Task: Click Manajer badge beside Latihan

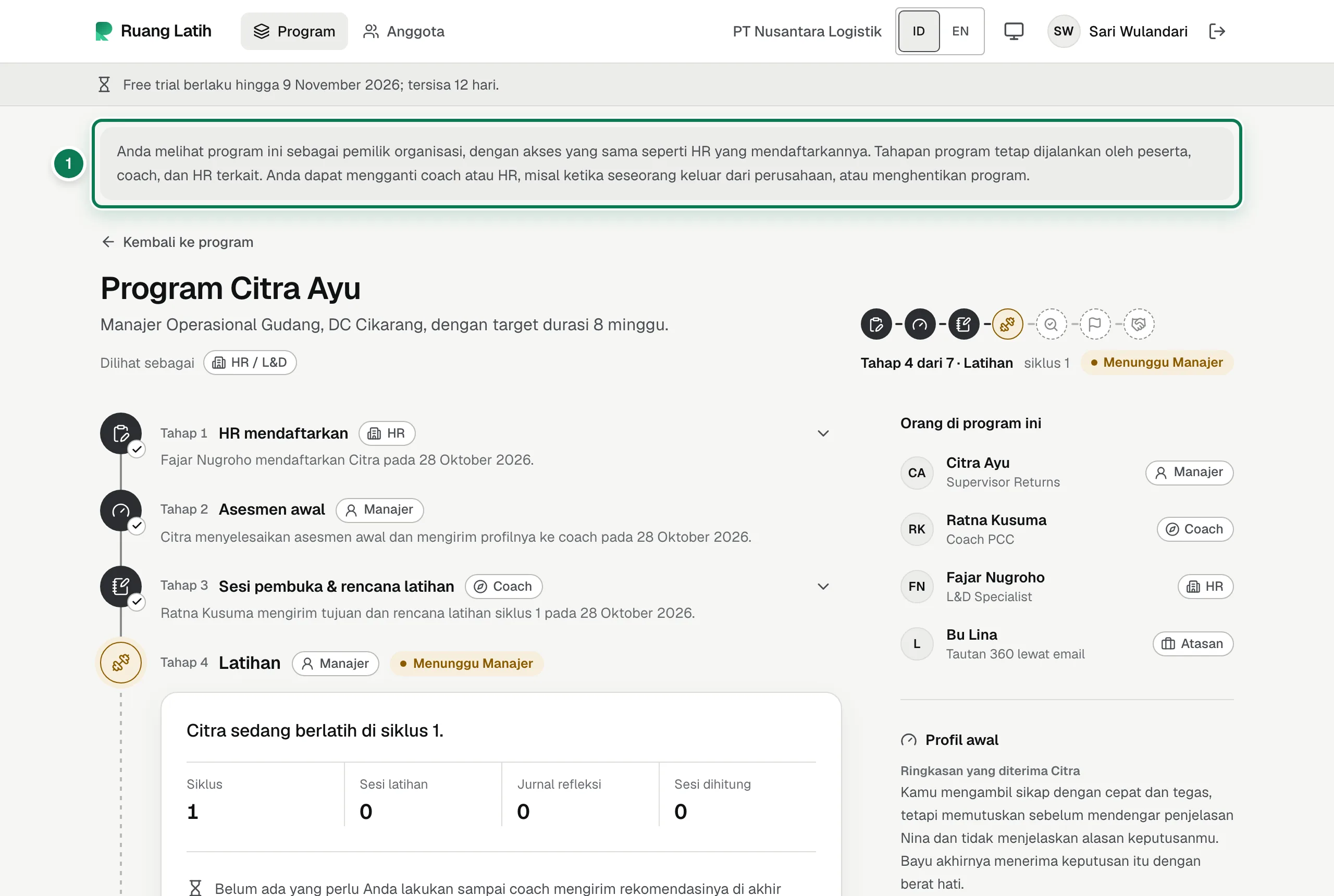Action: click(x=336, y=664)
